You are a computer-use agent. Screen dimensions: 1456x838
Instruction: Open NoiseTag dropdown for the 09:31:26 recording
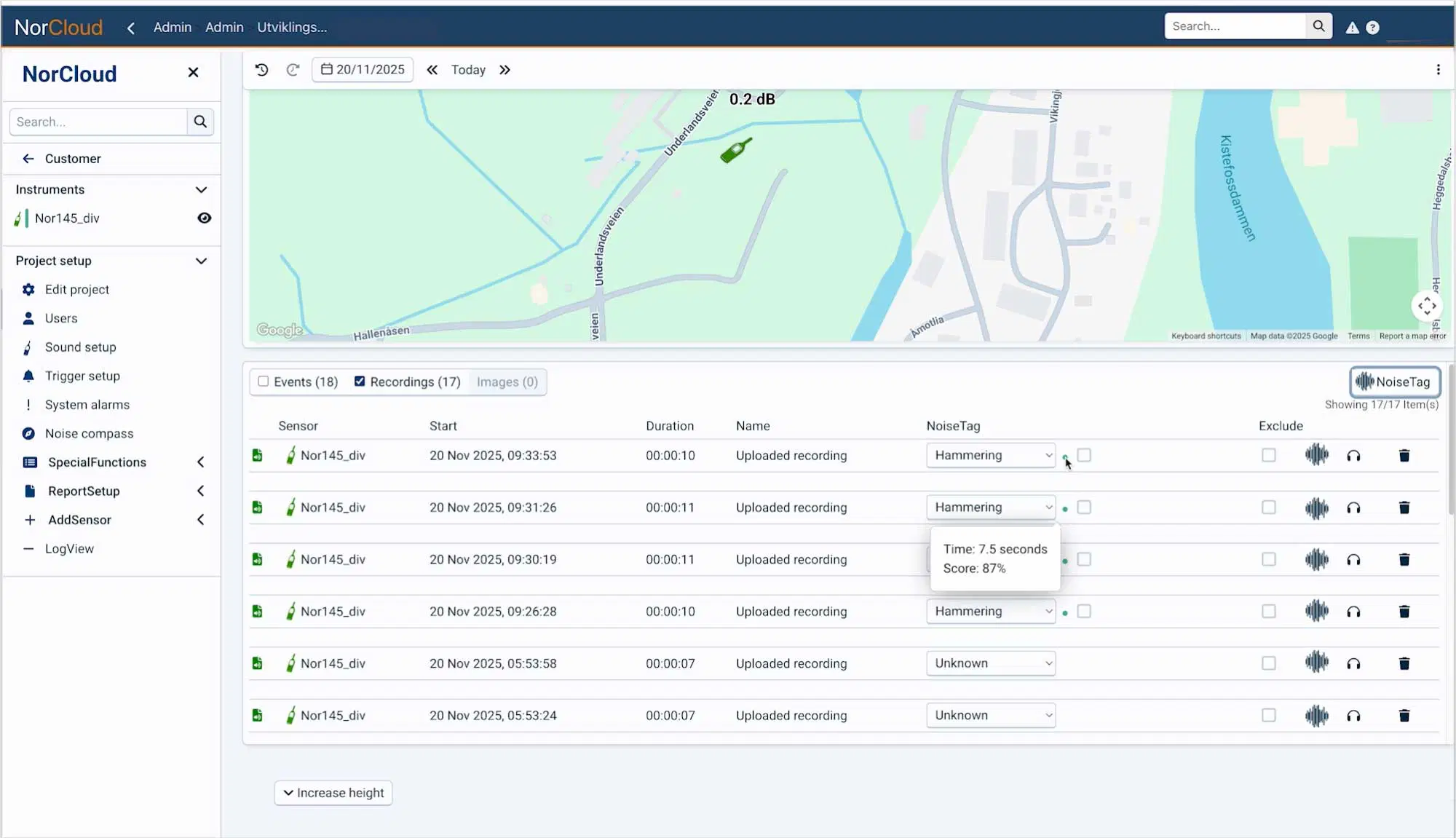coord(991,507)
